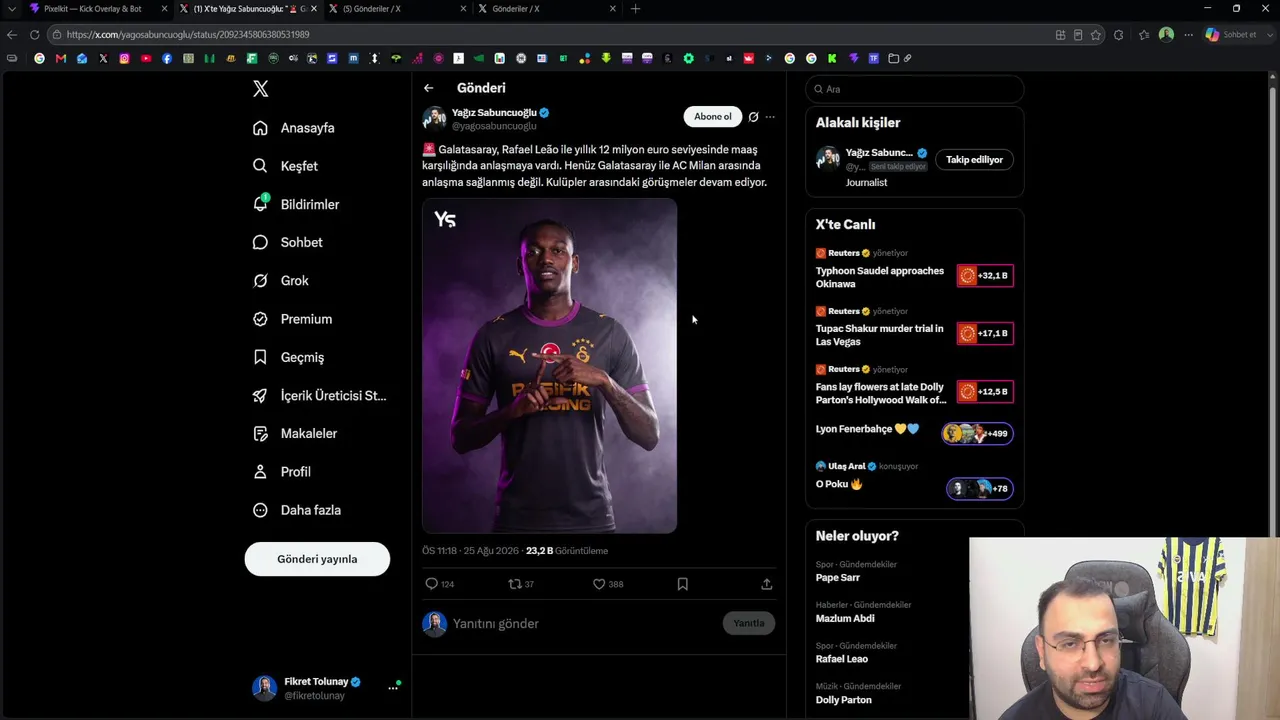Click the disabled Yanıtla button
1280x720 pixels.
tap(749, 623)
